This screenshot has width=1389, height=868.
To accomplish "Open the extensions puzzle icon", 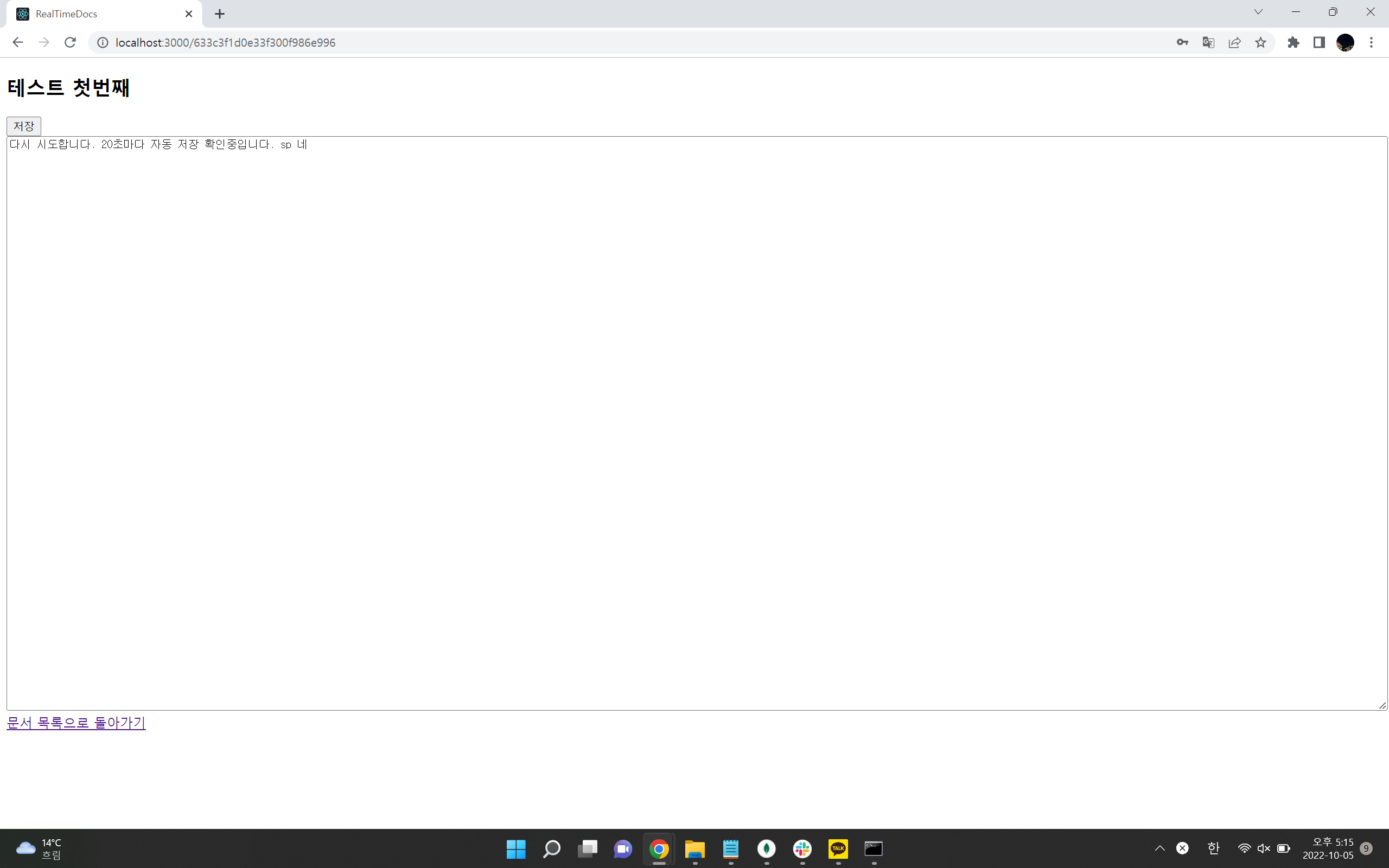I will (x=1293, y=42).
